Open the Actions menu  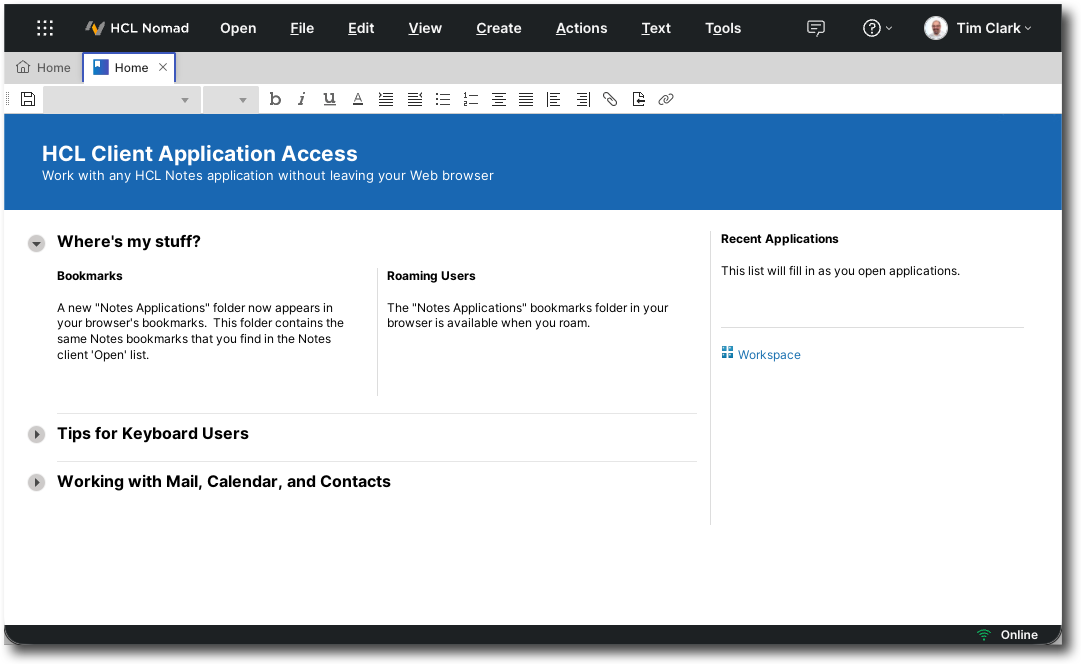click(581, 28)
